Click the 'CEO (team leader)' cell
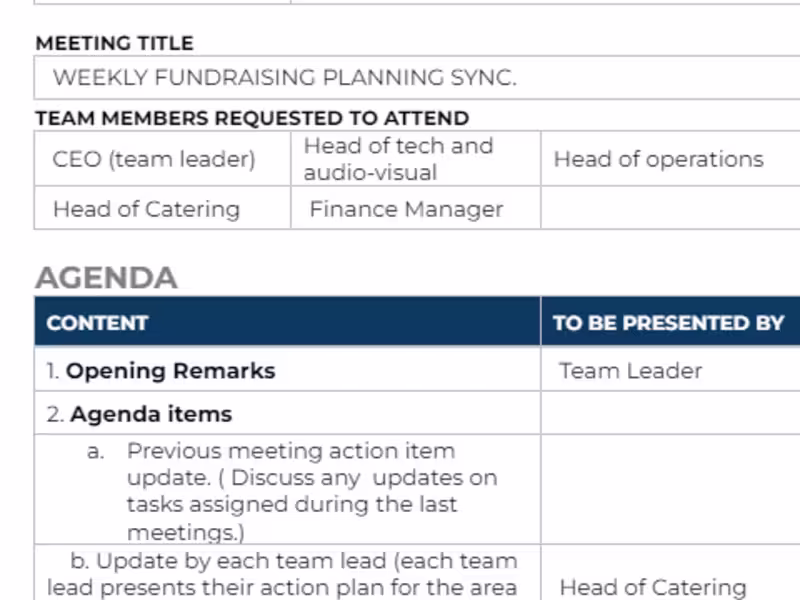800x600 pixels. [154, 159]
